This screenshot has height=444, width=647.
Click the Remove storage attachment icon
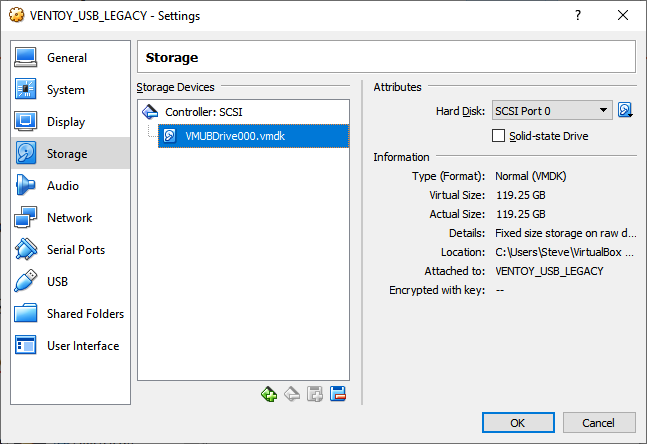pyautogui.click(x=338, y=394)
